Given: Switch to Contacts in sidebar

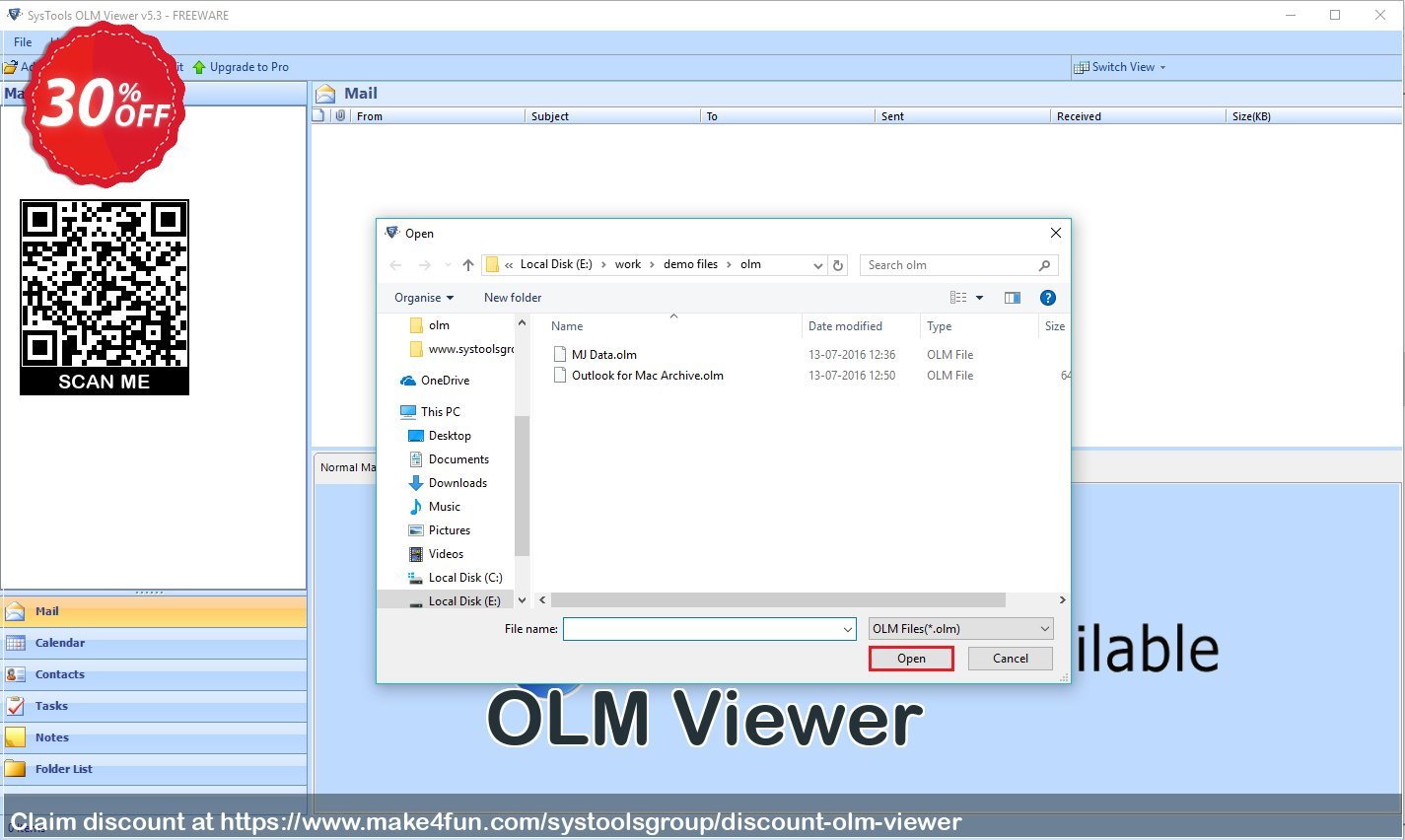Looking at the screenshot, I should [x=154, y=674].
